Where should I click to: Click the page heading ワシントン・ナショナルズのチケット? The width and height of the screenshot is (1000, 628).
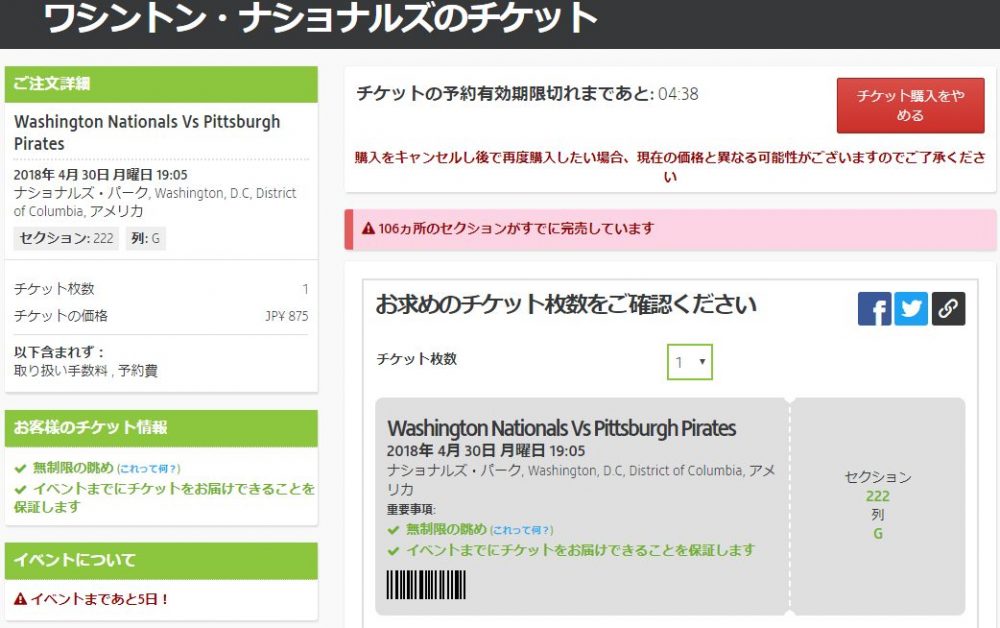pyautogui.click(x=320, y=18)
